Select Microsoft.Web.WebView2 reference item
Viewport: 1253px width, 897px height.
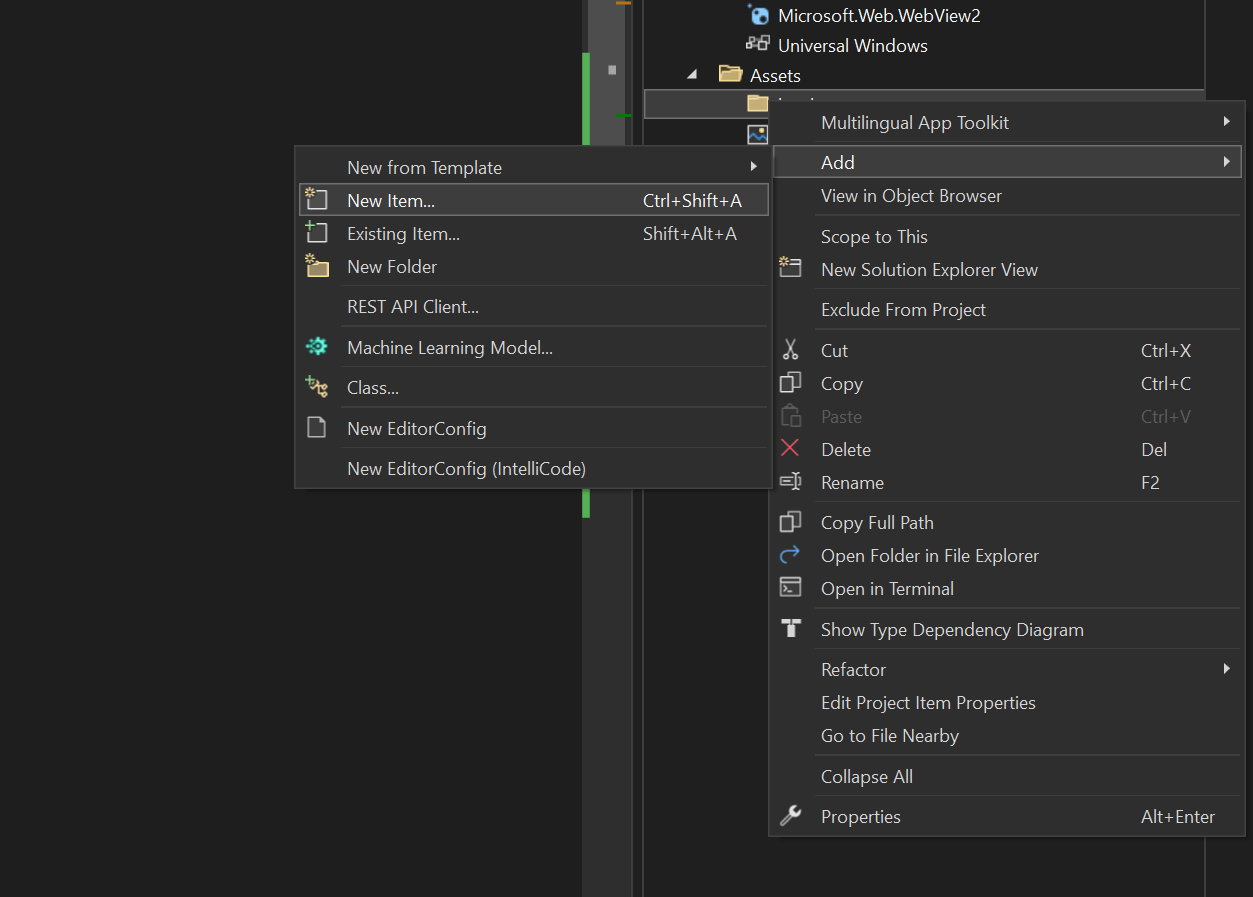point(878,15)
